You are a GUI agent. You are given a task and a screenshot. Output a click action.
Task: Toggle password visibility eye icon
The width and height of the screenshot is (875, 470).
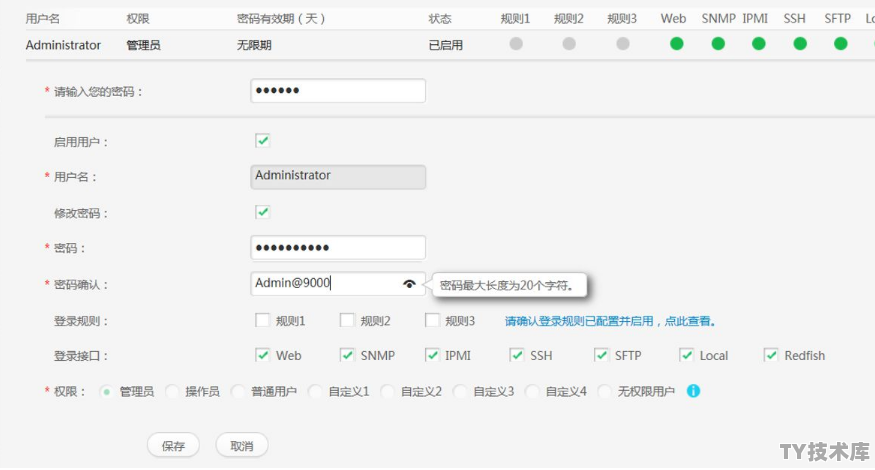(409, 284)
